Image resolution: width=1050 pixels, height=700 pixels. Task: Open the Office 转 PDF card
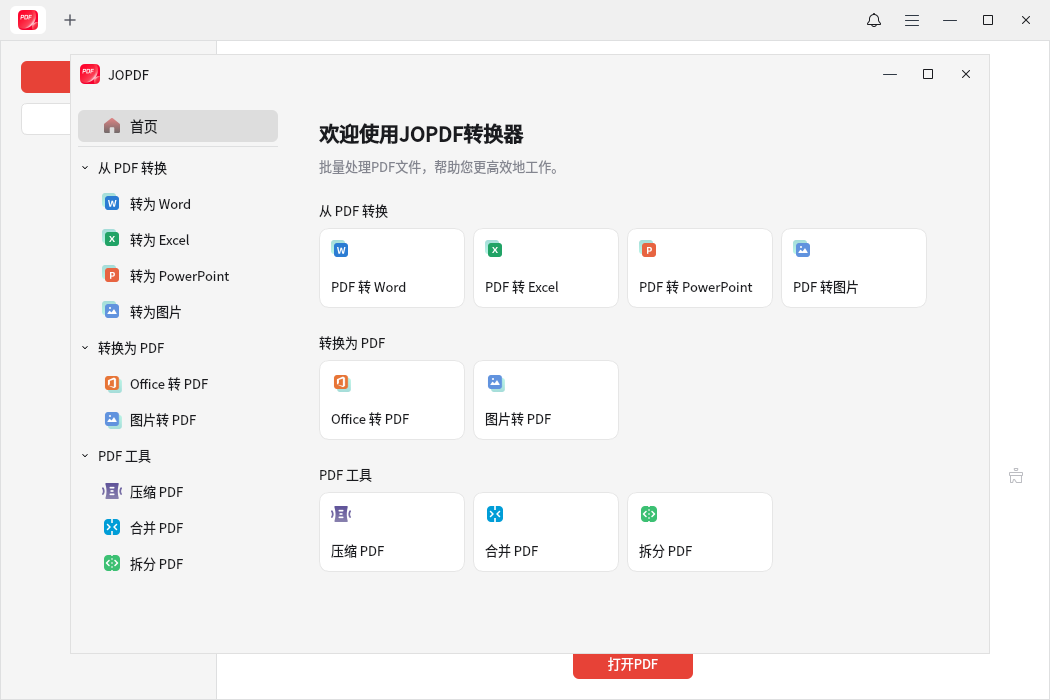tap(392, 400)
